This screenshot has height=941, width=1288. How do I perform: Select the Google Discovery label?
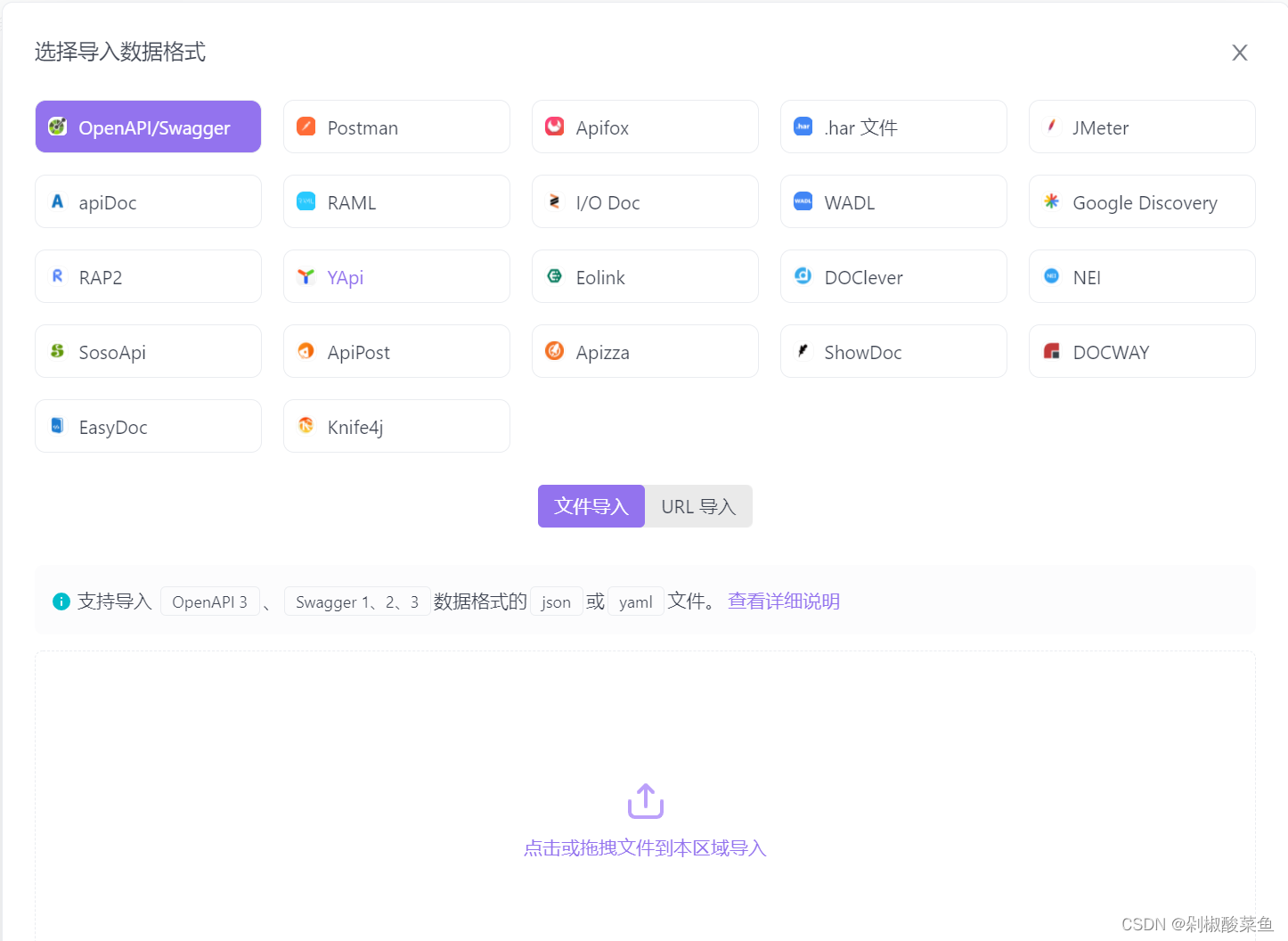(x=1145, y=202)
